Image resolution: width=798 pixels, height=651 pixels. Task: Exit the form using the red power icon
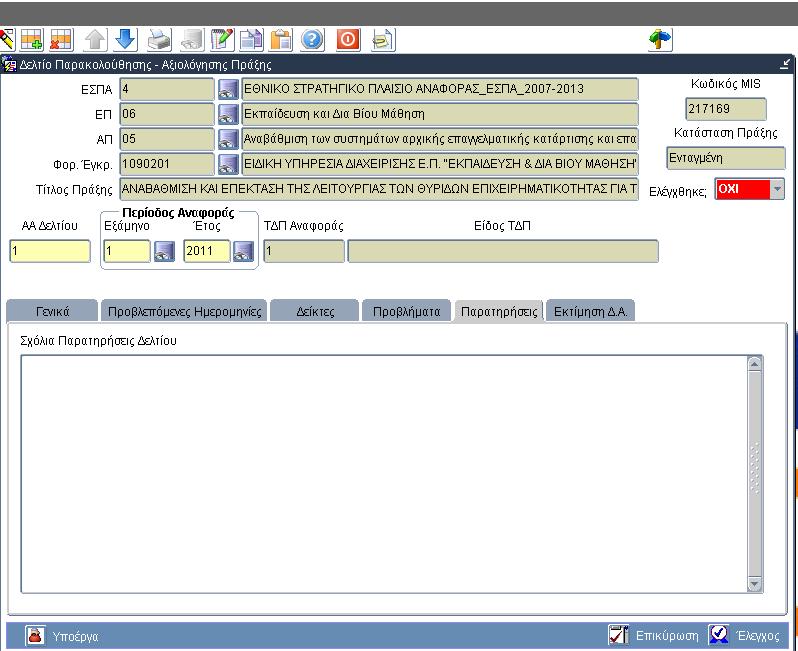pyautogui.click(x=348, y=39)
